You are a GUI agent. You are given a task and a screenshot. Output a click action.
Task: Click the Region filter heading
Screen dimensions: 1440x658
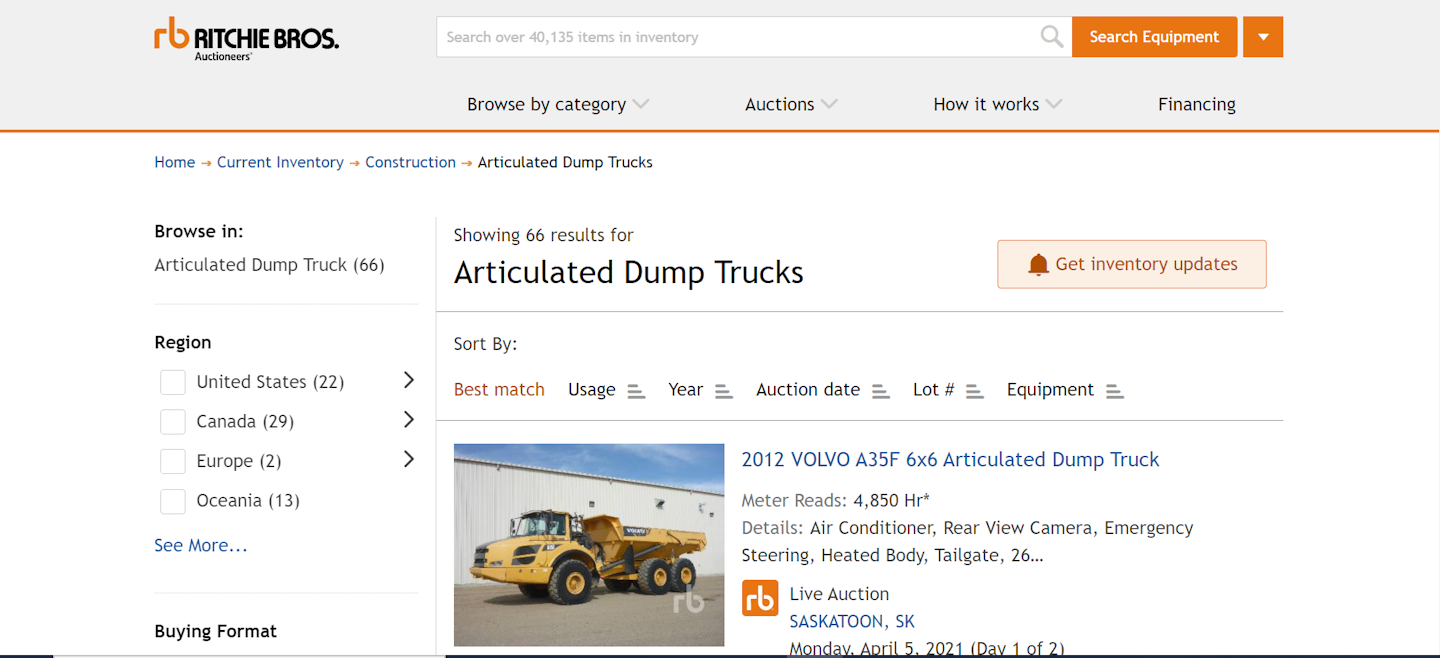[183, 342]
